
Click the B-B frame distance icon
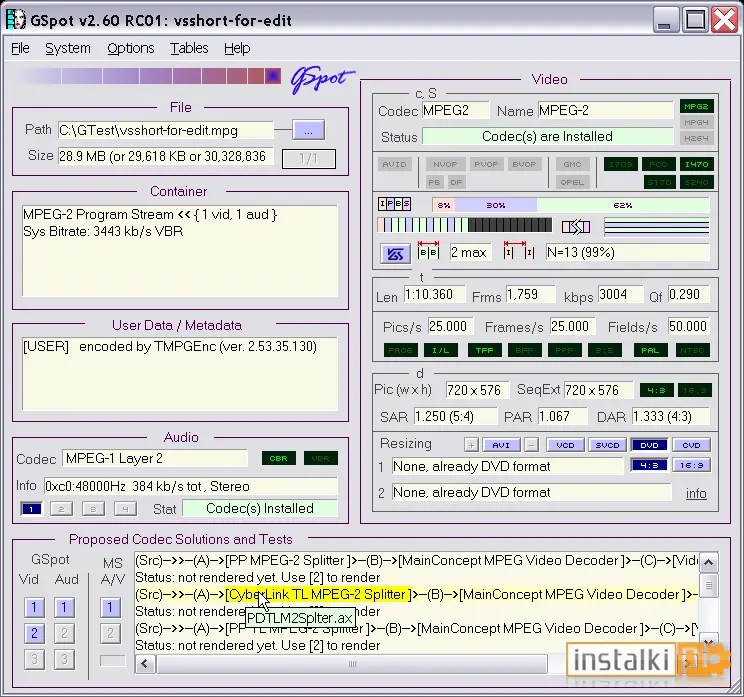pyautogui.click(x=428, y=251)
